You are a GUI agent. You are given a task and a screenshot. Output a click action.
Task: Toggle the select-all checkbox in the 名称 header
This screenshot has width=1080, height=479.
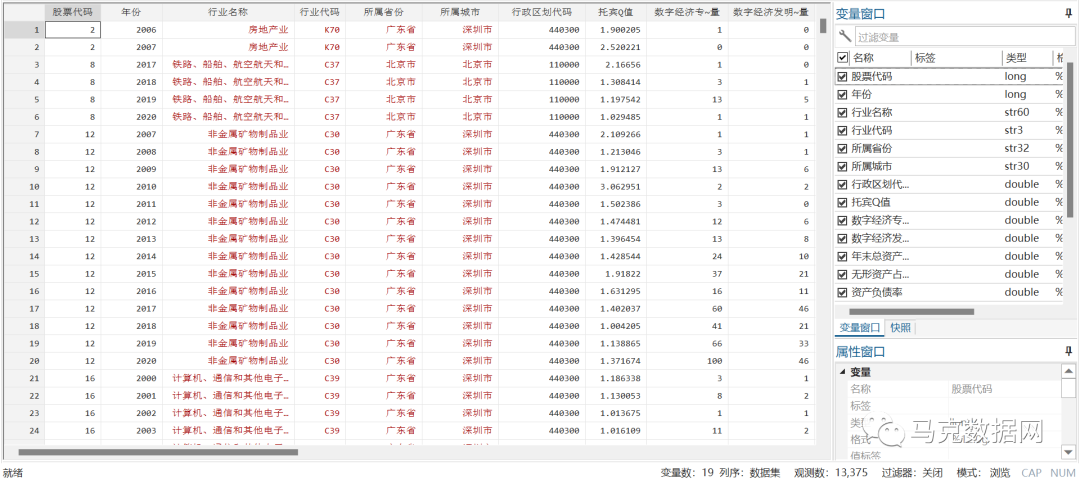tap(842, 58)
